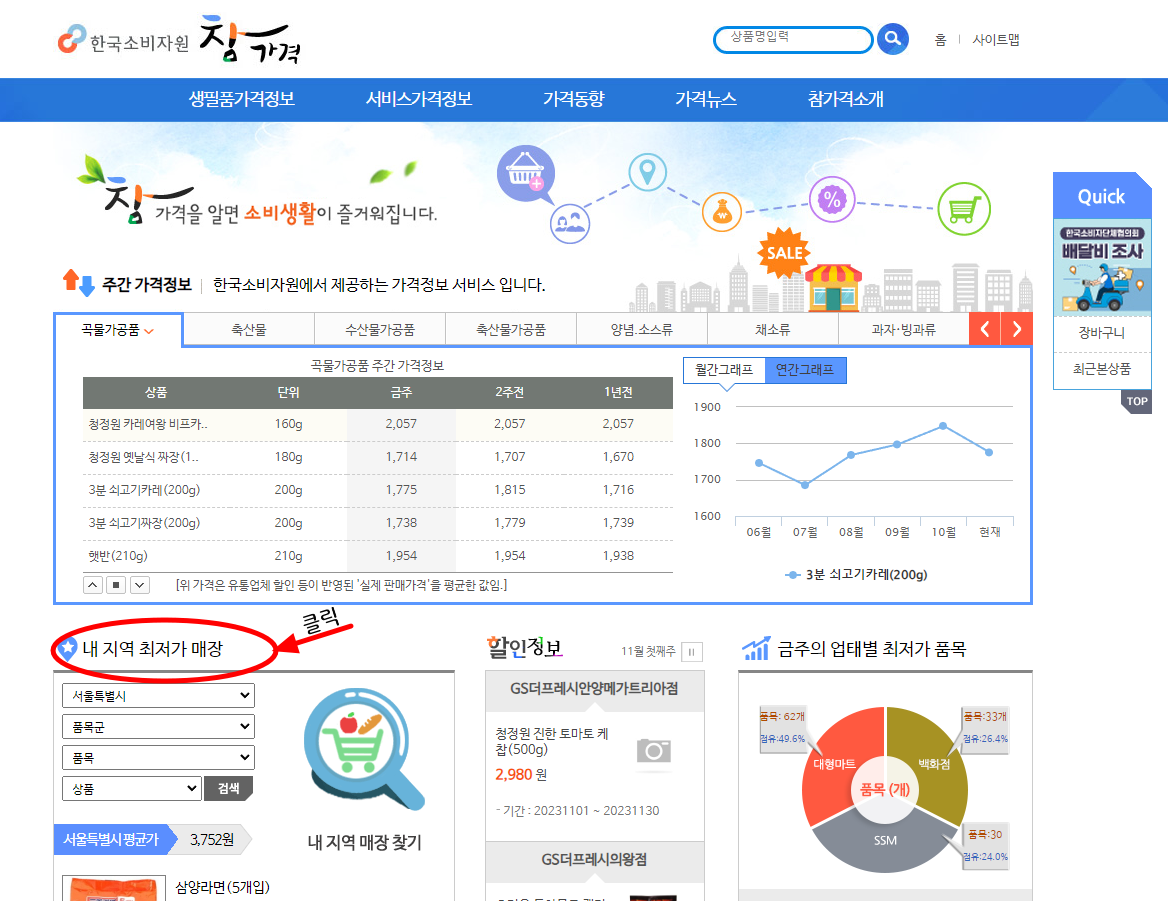The height and width of the screenshot is (901, 1168).
Task: Click the blue search magnifier icon
Action: (x=891, y=40)
